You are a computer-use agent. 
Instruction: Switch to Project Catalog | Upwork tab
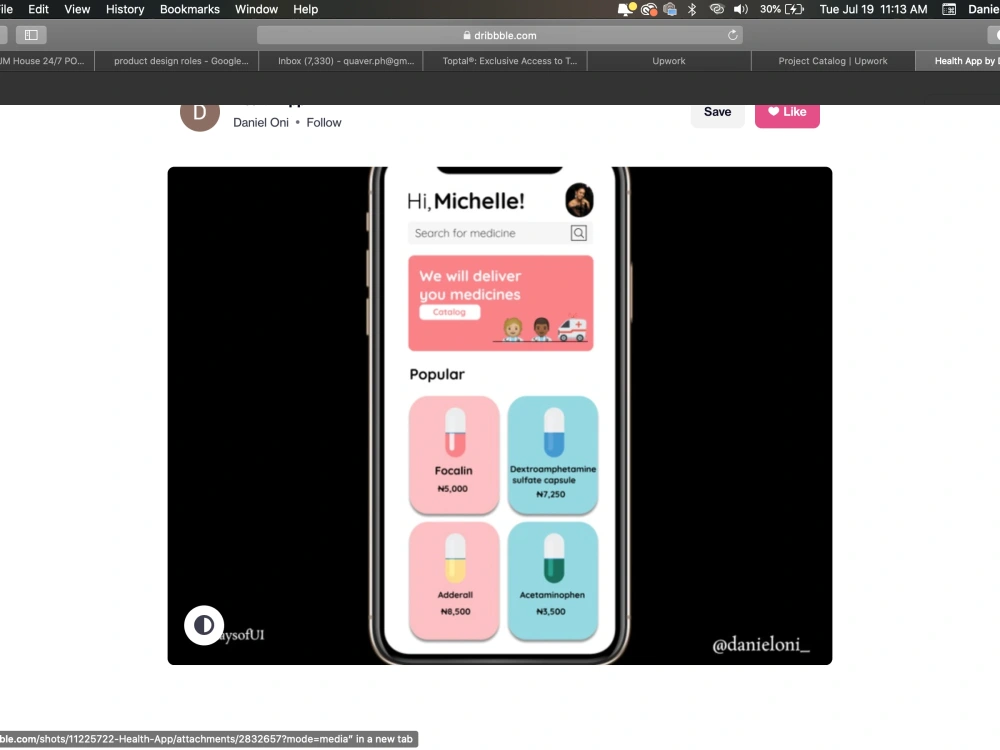(833, 61)
